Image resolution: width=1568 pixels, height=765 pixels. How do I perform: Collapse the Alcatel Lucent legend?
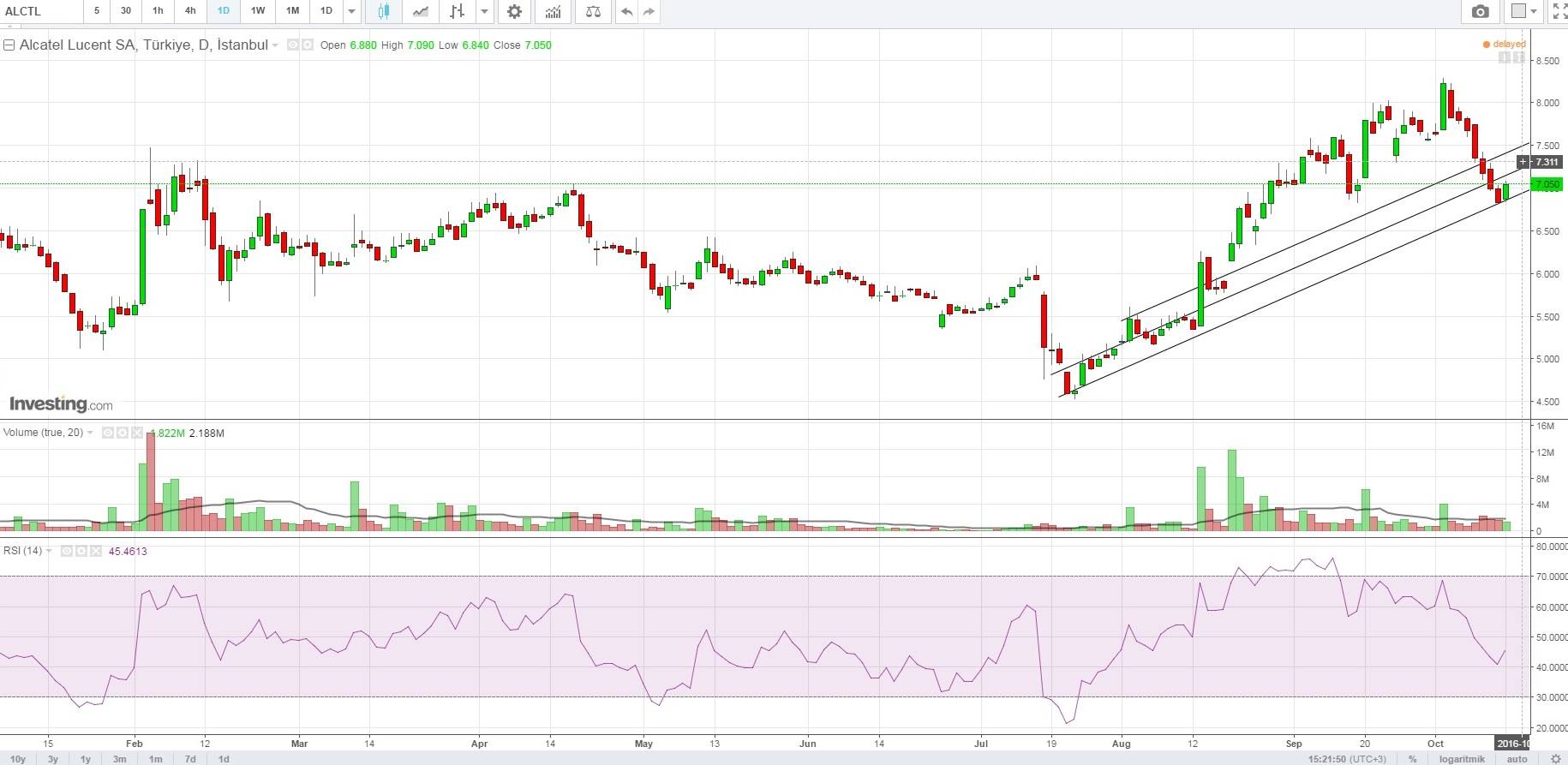click(x=9, y=45)
